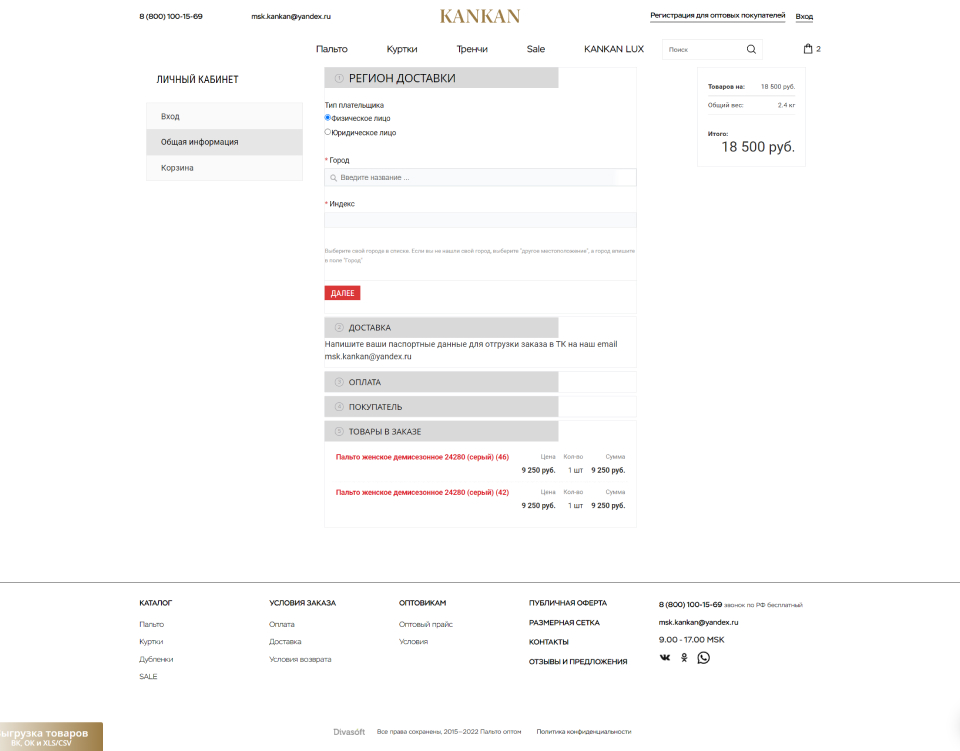Open footer Оплата link
The width and height of the screenshot is (960, 751).
click(x=282, y=624)
